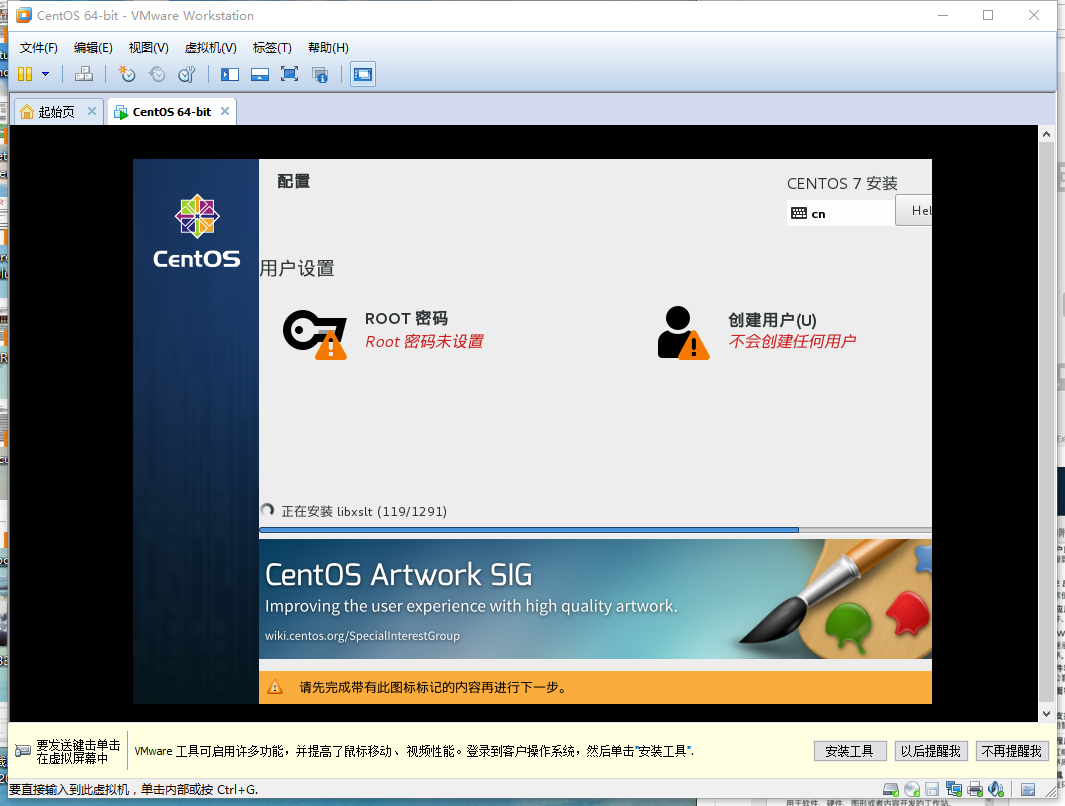1065x806 pixels.
Task: Click the 正在安装 libxslt (119/1291) status text
Action: (x=364, y=511)
